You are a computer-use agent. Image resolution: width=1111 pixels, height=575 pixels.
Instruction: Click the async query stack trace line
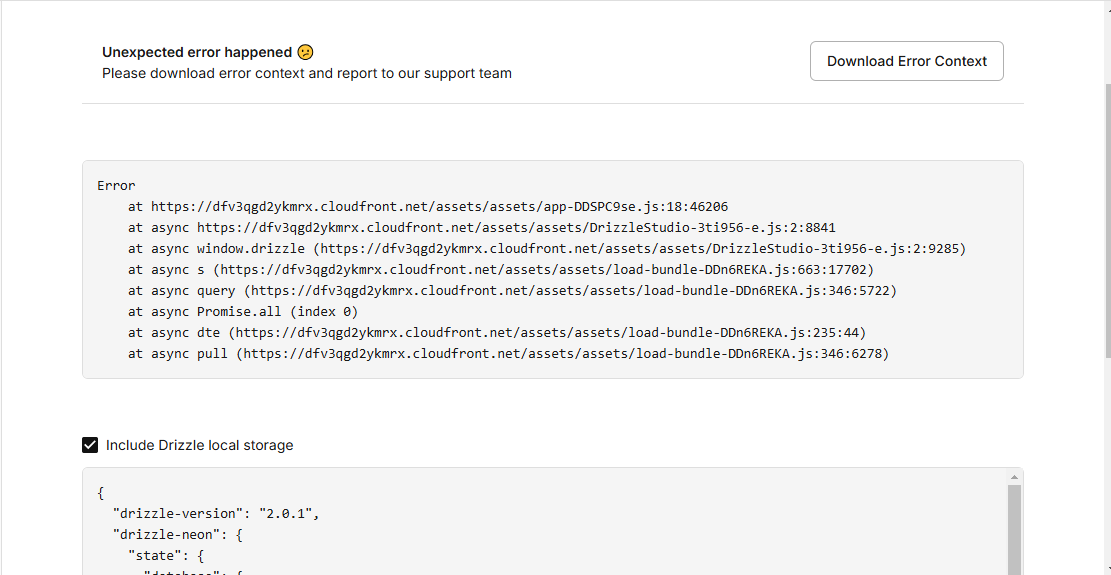point(512,291)
